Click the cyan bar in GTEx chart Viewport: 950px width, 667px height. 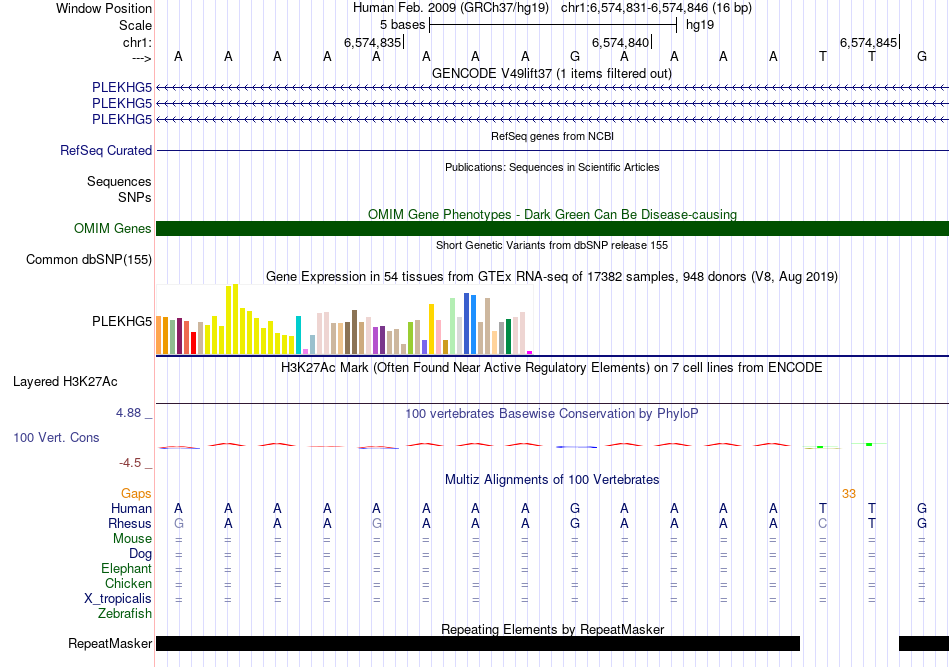(298, 335)
